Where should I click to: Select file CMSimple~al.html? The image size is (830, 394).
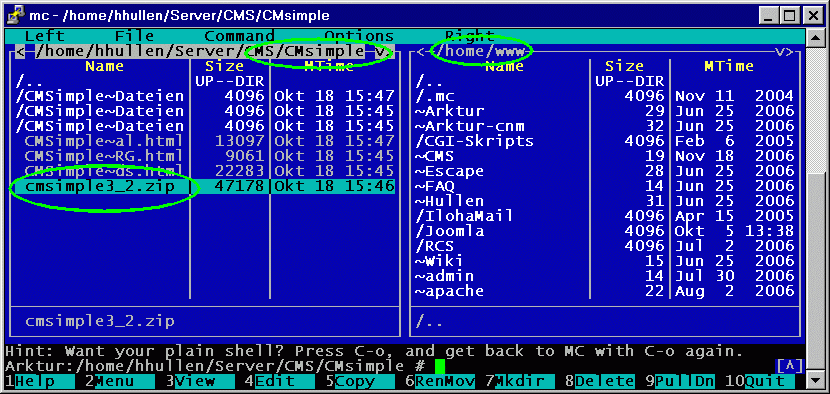click(x=204, y=141)
